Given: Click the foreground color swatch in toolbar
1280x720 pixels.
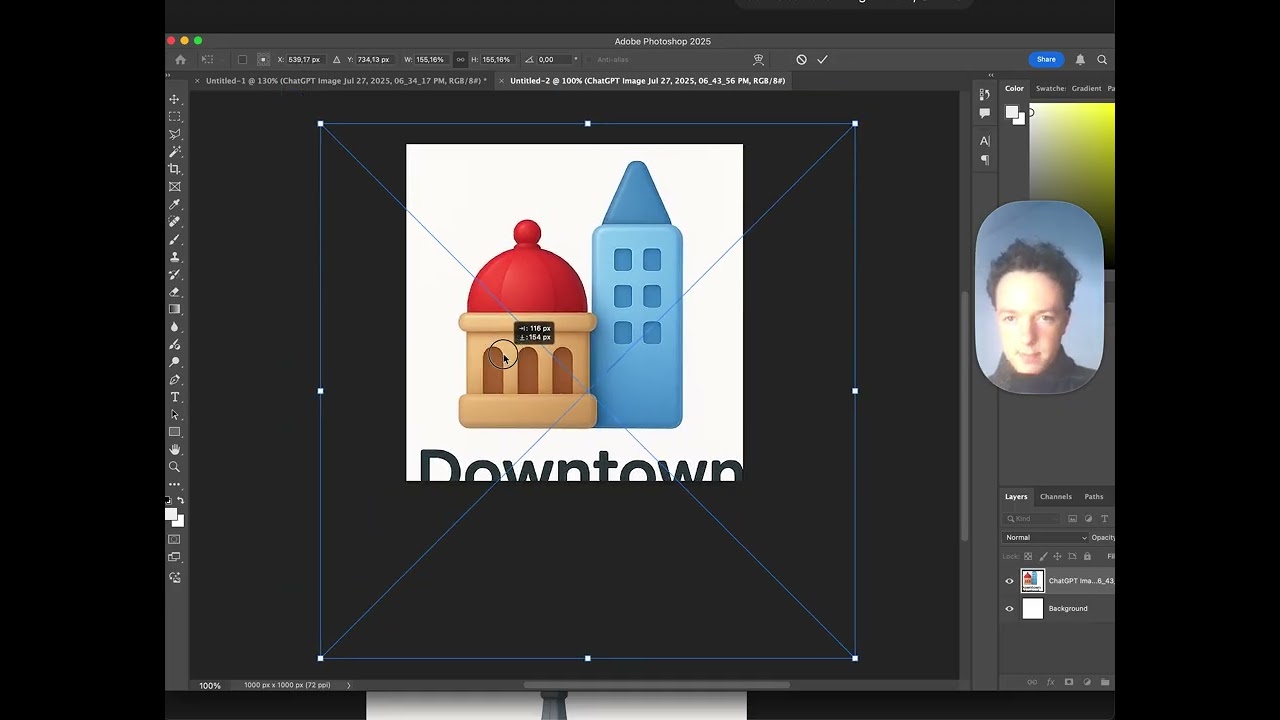Looking at the screenshot, I should (x=170, y=514).
